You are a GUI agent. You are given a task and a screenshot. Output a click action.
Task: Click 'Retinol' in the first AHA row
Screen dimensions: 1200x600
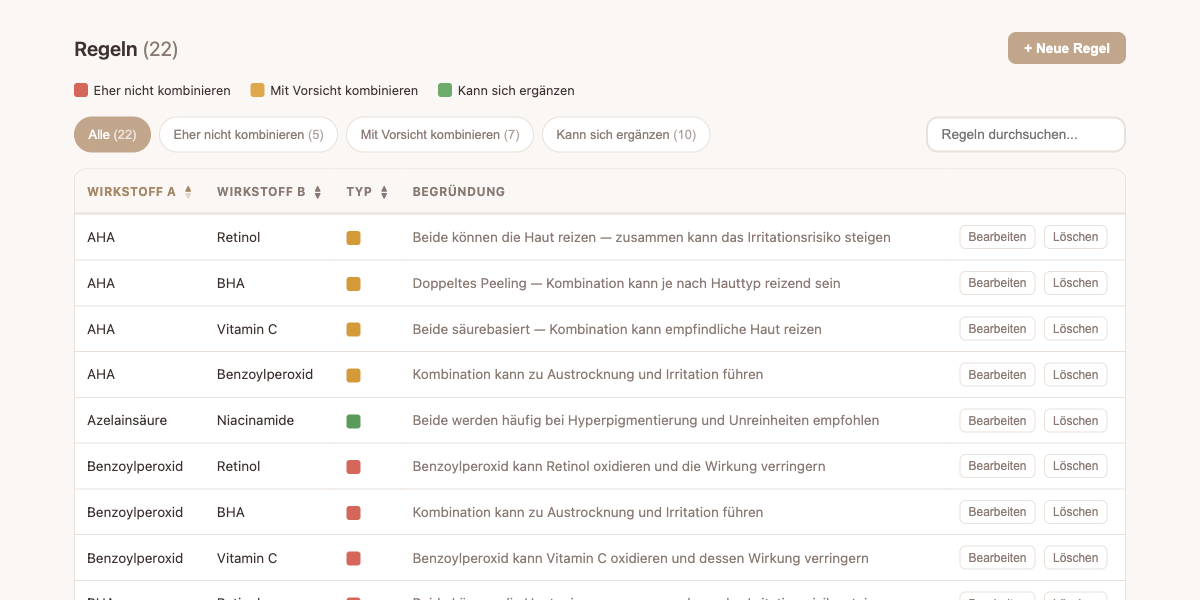pos(238,237)
